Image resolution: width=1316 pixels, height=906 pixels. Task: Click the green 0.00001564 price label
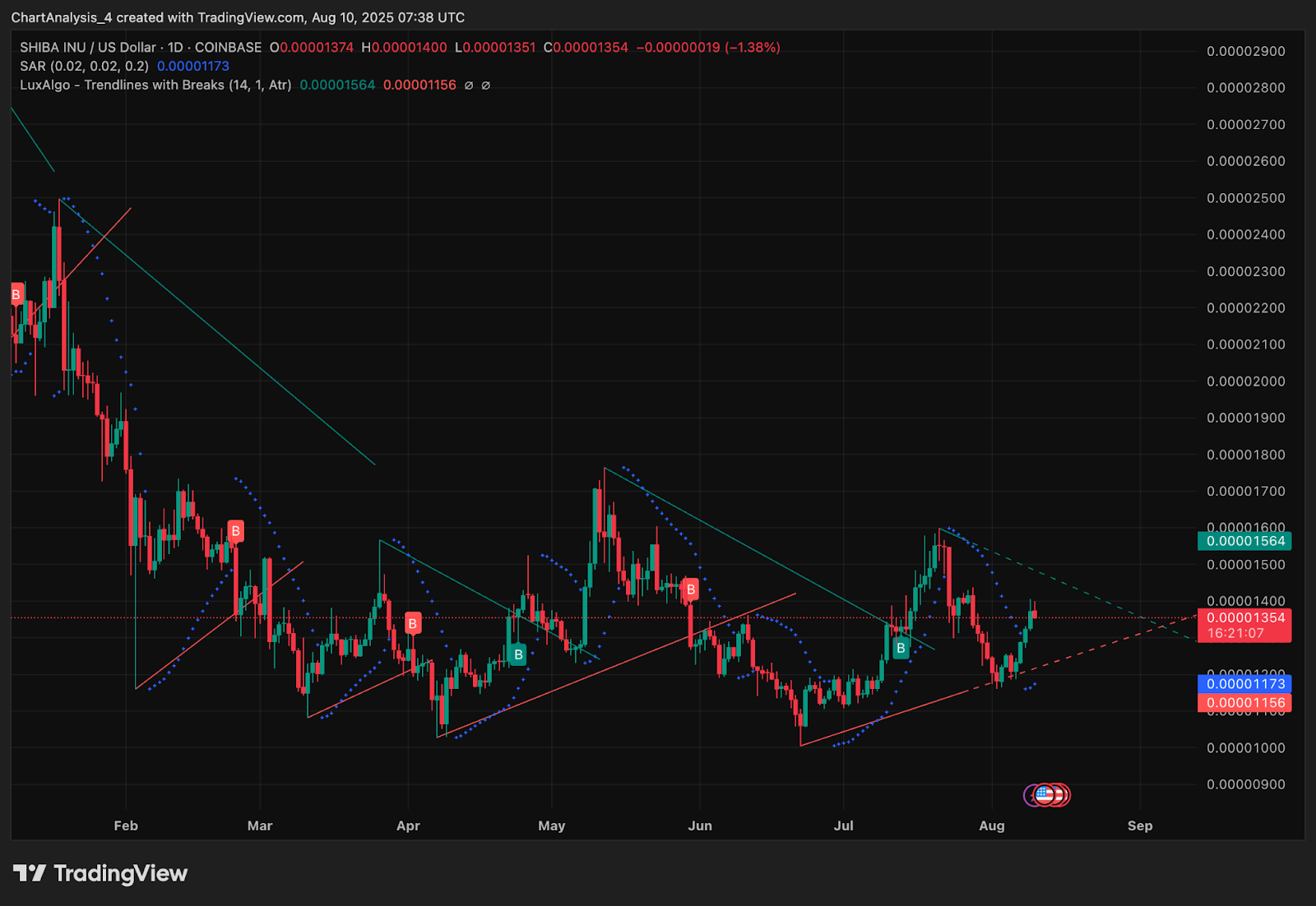pos(1244,541)
